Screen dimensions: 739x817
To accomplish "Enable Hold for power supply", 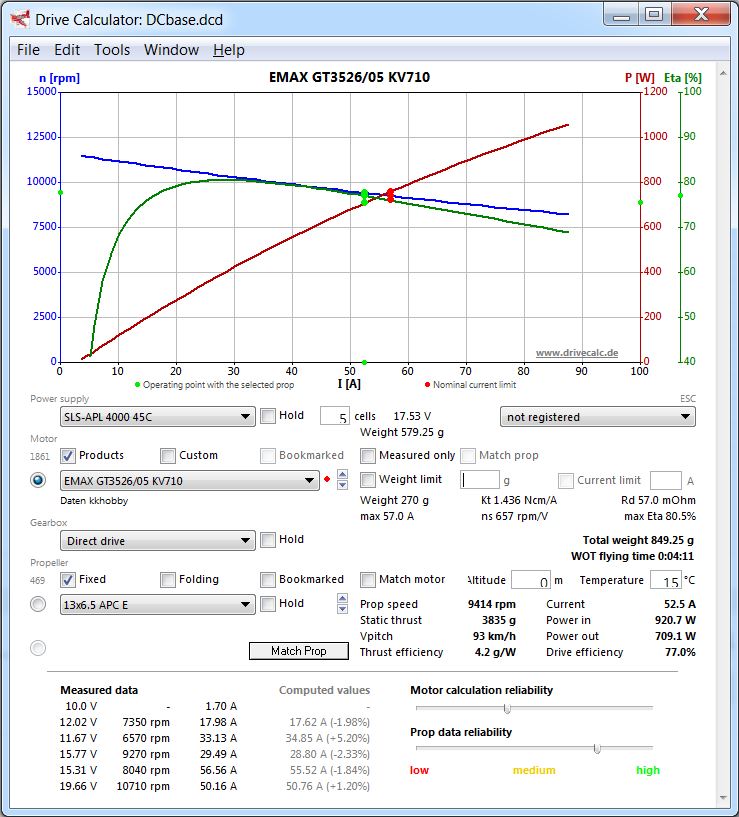I will (268, 416).
